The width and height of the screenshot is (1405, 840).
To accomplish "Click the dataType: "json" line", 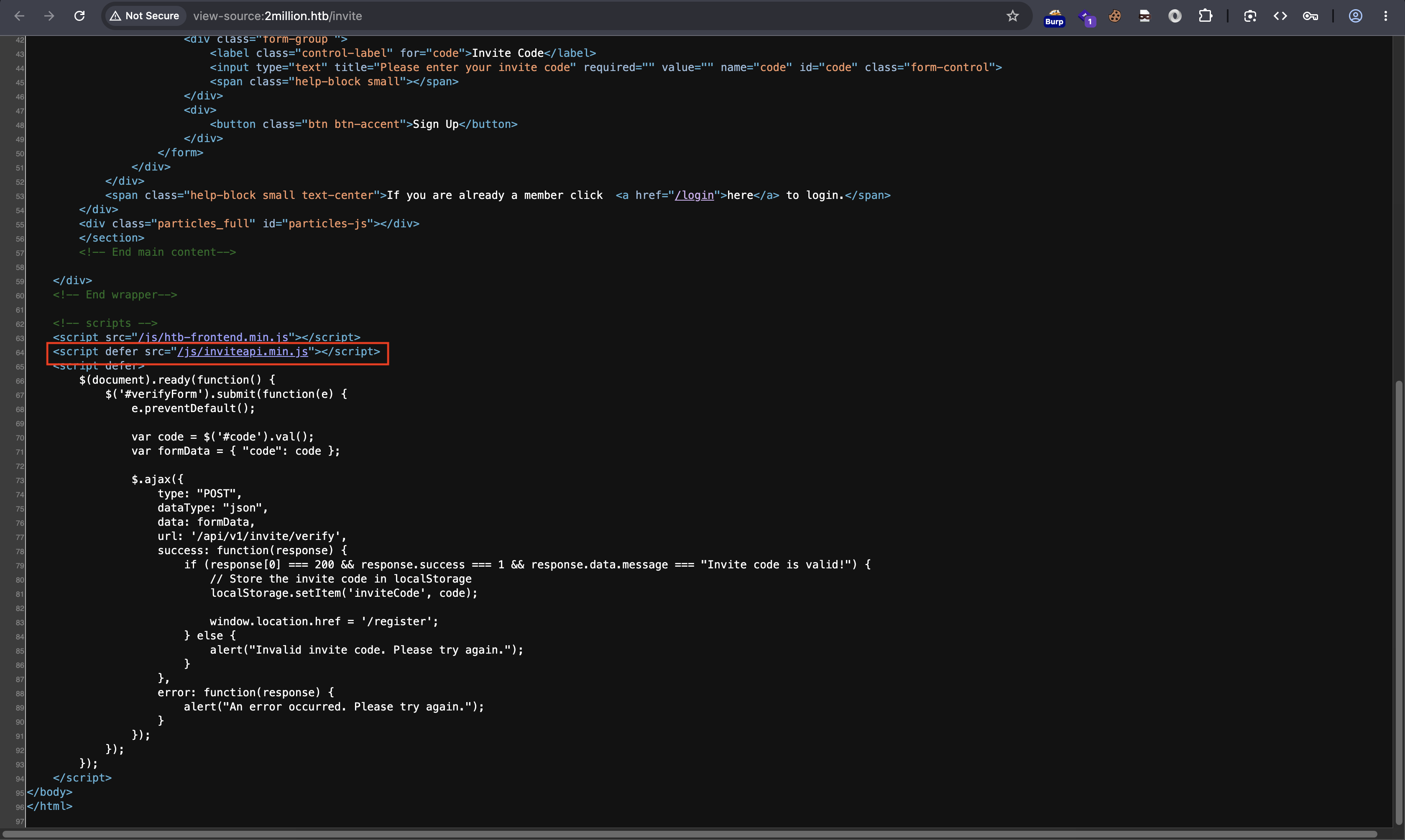I will pyautogui.click(x=213, y=508).
